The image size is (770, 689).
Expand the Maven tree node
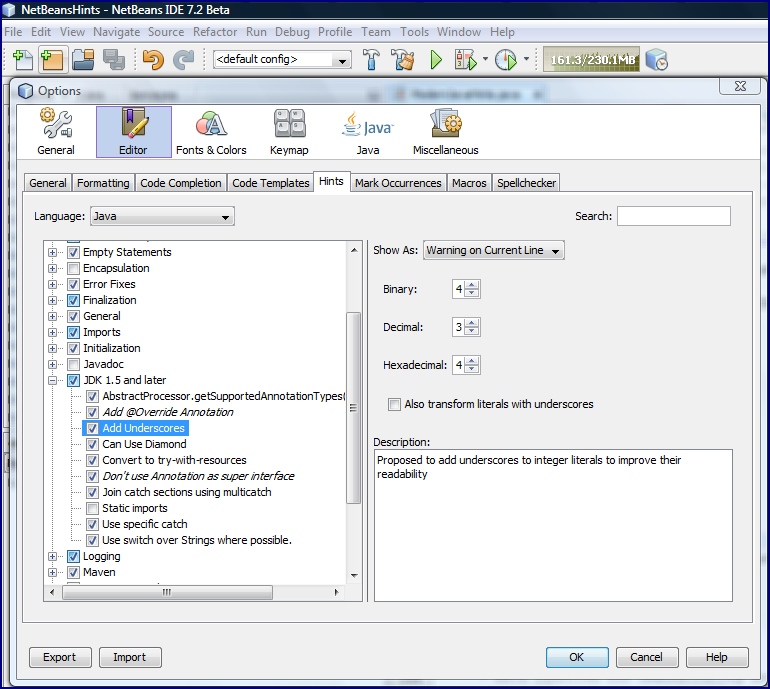coord(53,572)
